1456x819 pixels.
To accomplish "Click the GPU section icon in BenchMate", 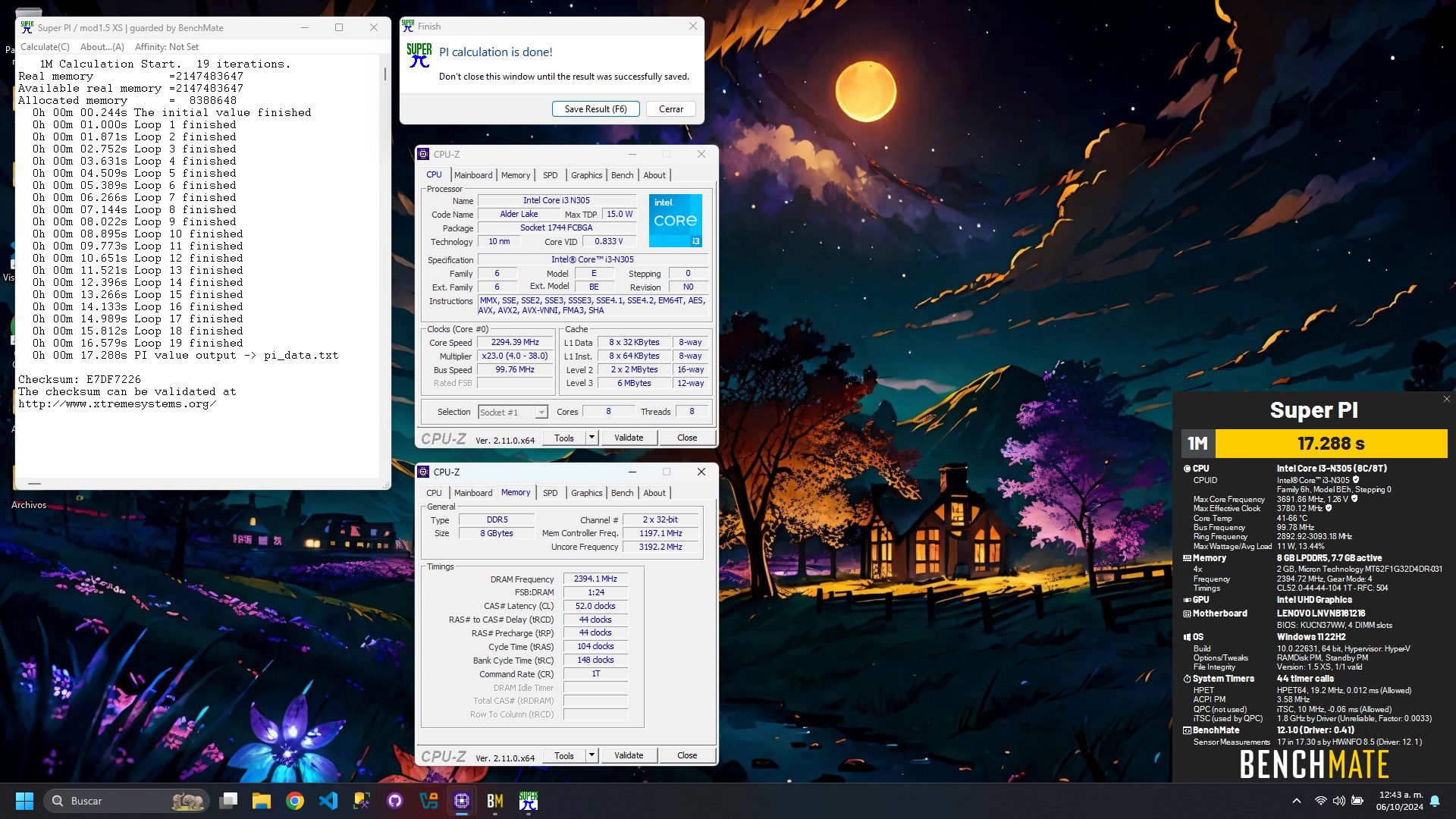I will coord(1187,600).
